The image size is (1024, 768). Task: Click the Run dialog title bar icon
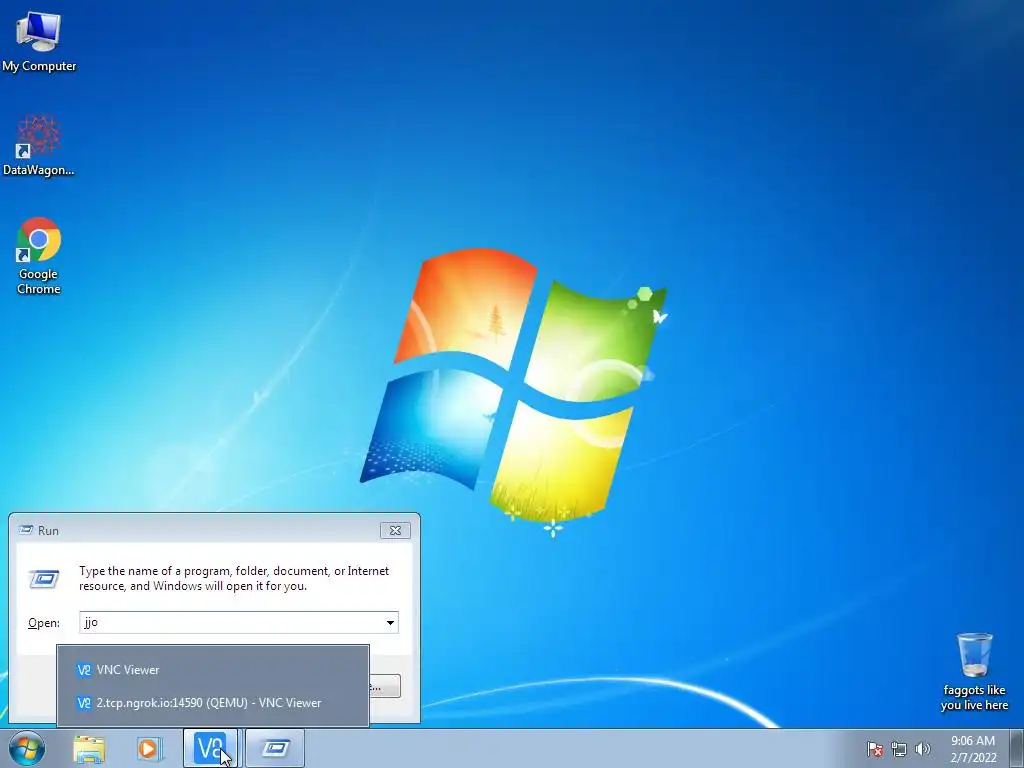[25, 530]
